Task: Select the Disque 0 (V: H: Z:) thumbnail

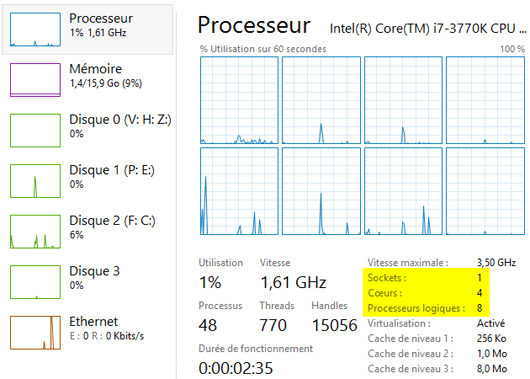Action: click(35, 131)
